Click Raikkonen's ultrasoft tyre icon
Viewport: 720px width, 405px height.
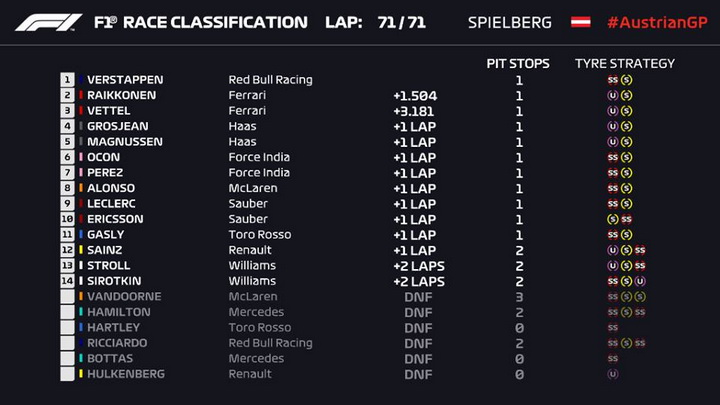tap(613, 96)
